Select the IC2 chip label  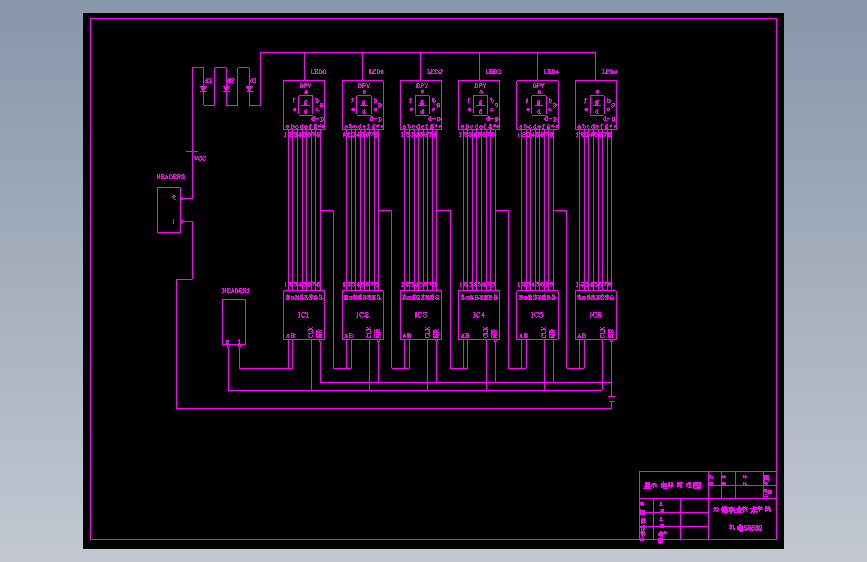coord(363,315)
